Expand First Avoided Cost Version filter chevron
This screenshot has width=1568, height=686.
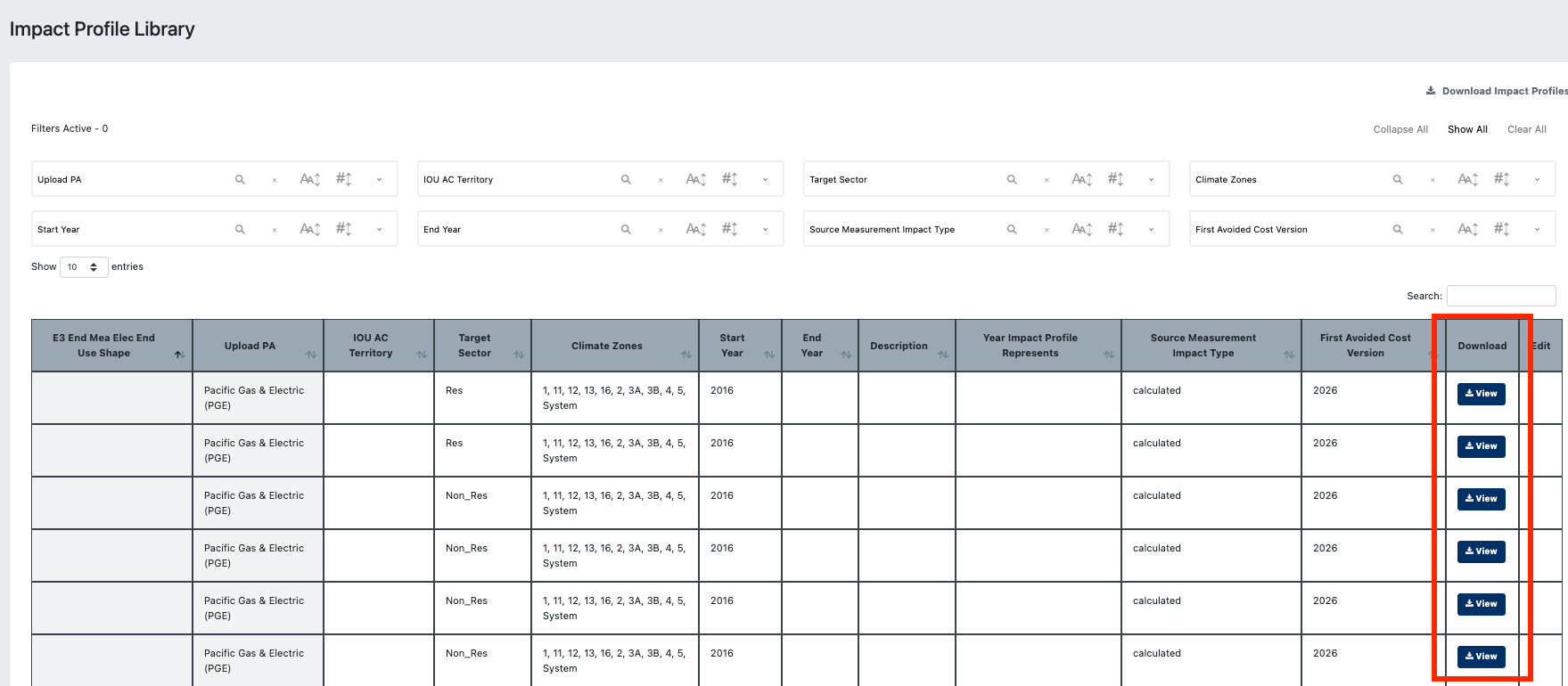pyautogui.click(x=1537, y=230)
